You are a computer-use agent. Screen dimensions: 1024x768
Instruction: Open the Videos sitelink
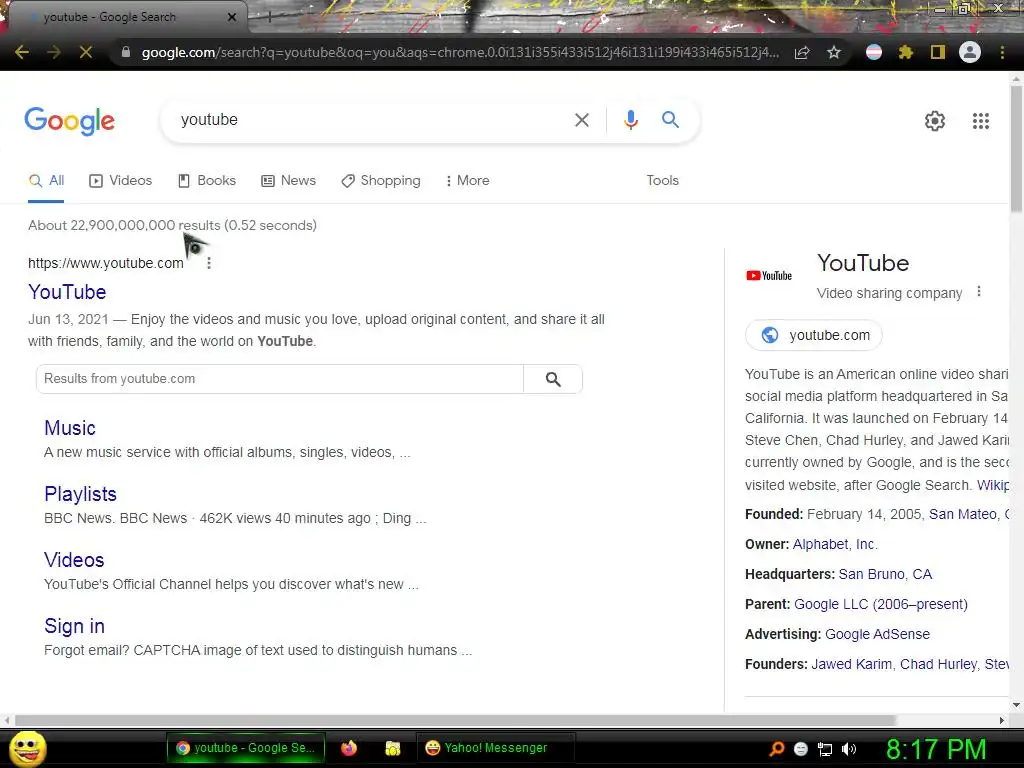click(x=74, y=560)
